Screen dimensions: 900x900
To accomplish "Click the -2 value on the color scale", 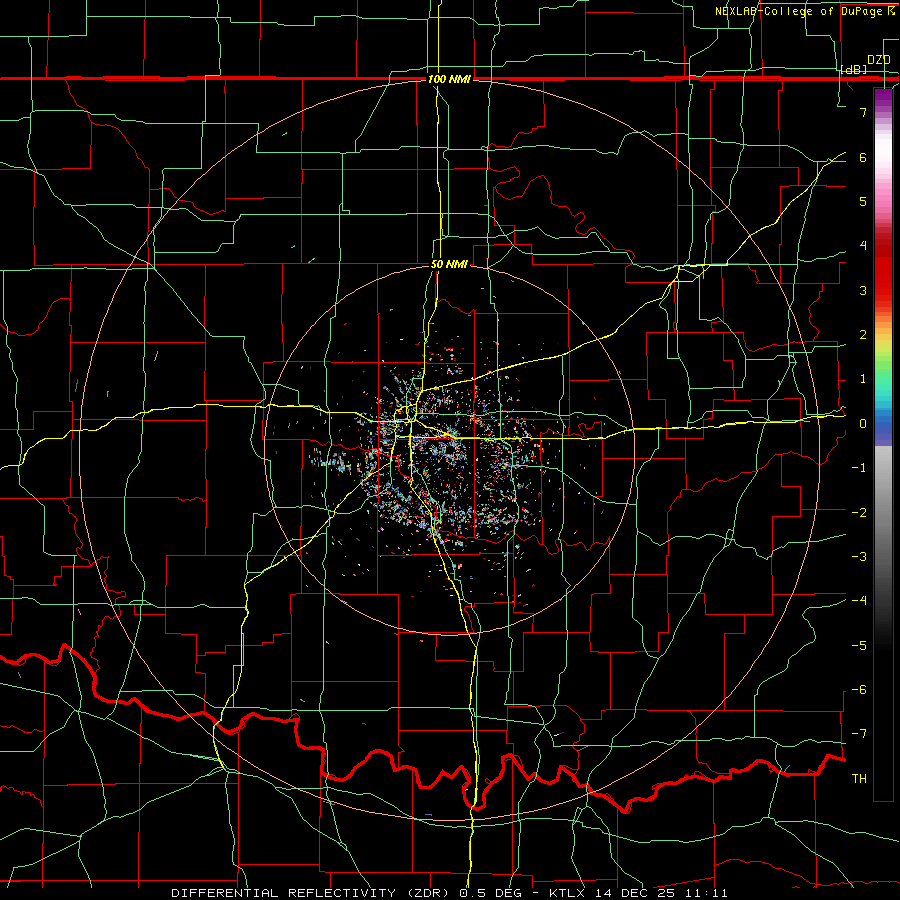I will point(859,512).
